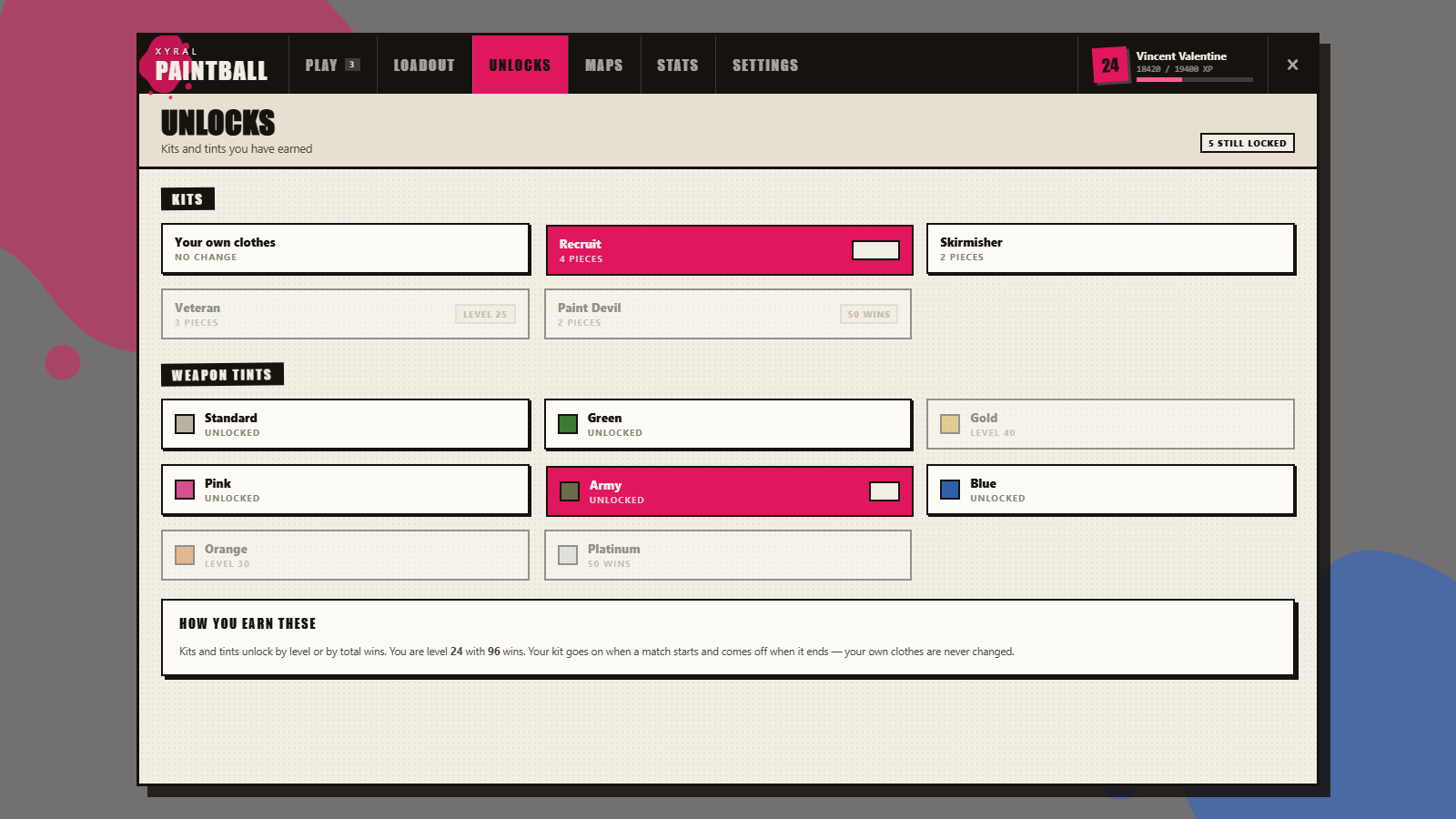Click the Gold Level 40 requirement text
This screenshot has width=1456, height=819.
(993, 433)
